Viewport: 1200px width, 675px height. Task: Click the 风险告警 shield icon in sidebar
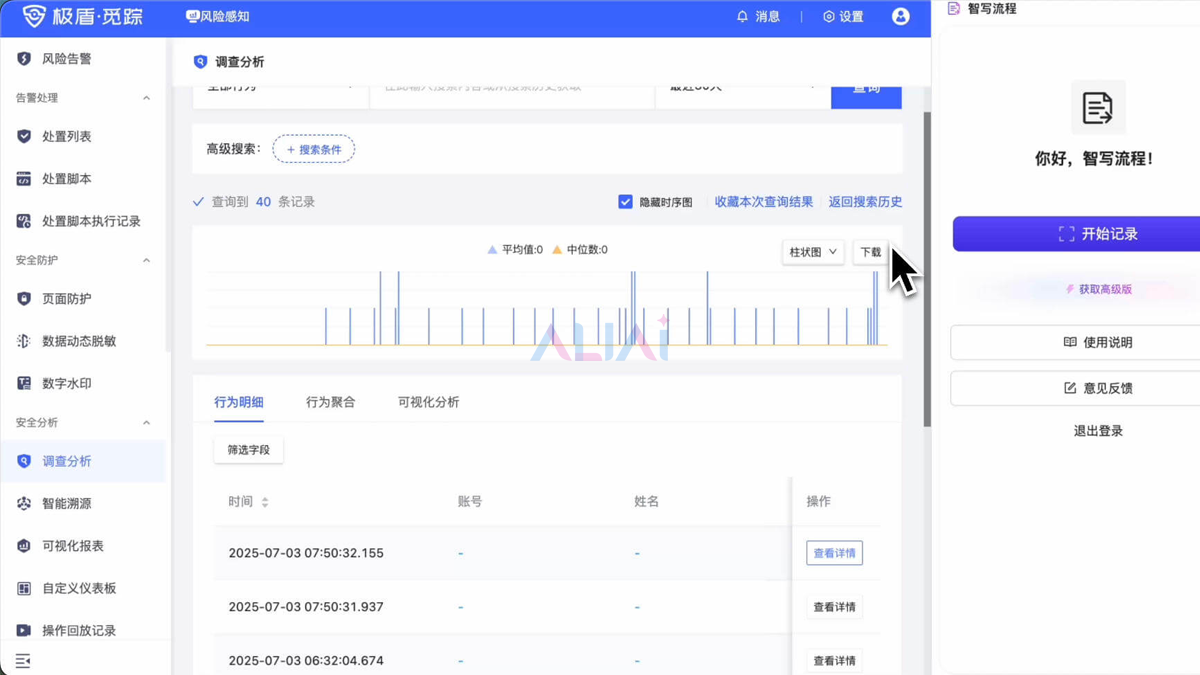pyautogui.click(x=24, y=59)
